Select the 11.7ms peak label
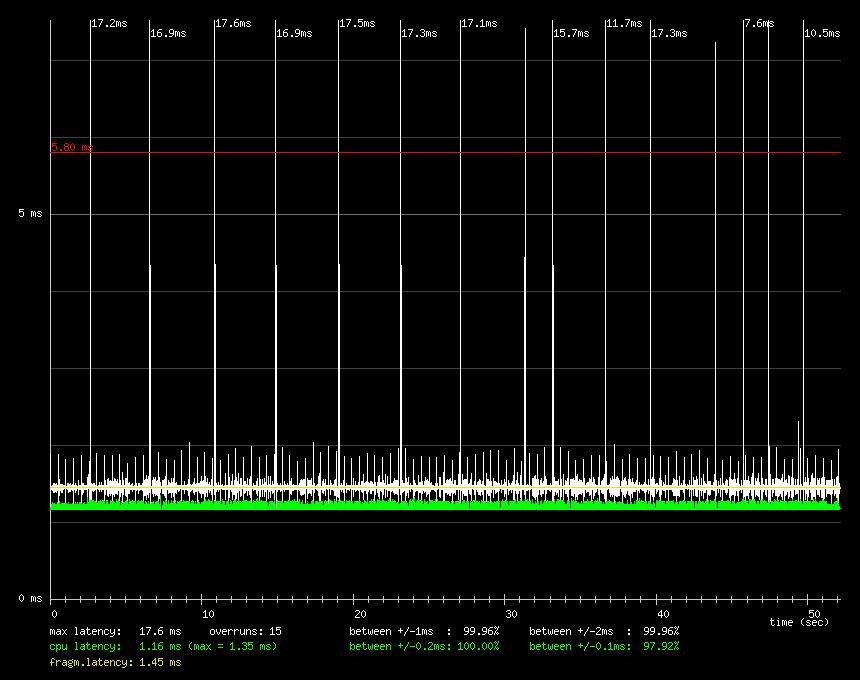 click(624, 23)
